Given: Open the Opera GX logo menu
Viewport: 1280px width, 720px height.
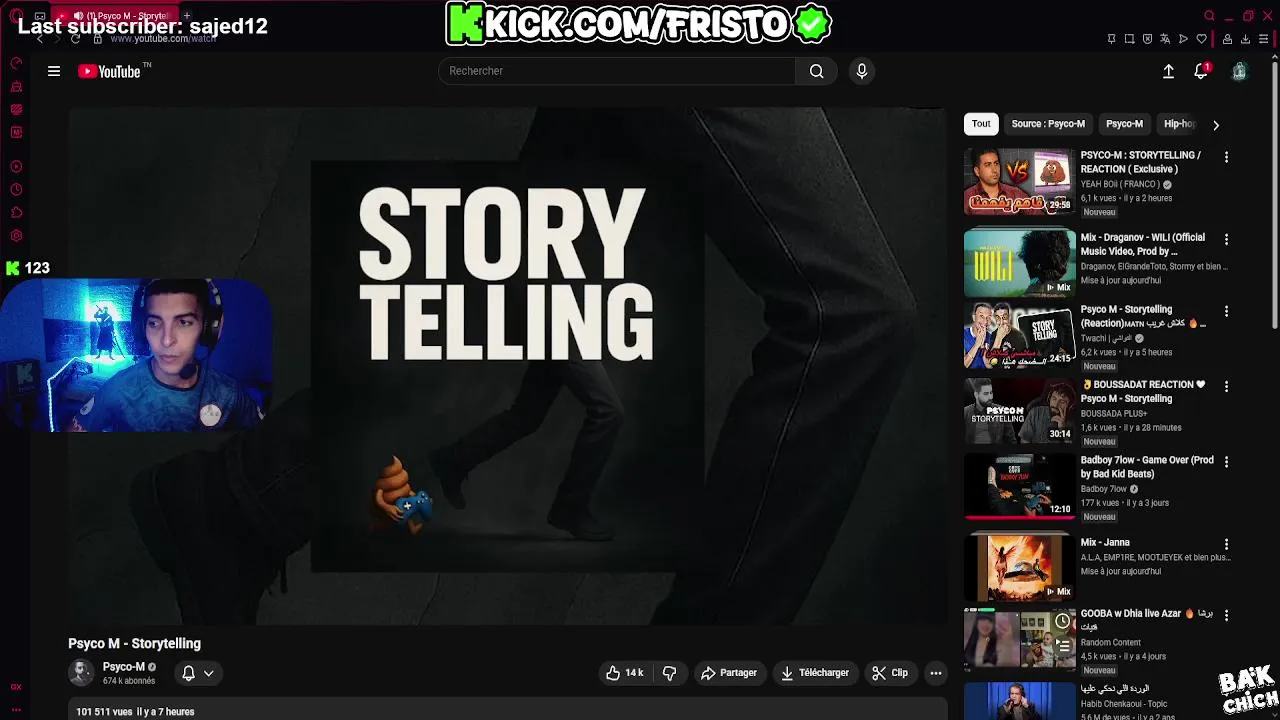Looking at the screenshot, I should [16, 16].
